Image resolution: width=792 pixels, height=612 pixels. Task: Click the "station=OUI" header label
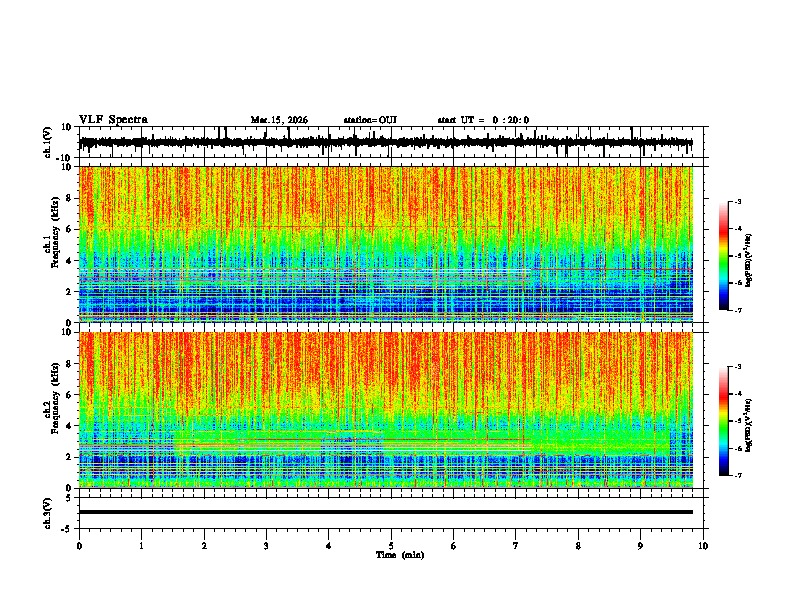coord(370,120)
